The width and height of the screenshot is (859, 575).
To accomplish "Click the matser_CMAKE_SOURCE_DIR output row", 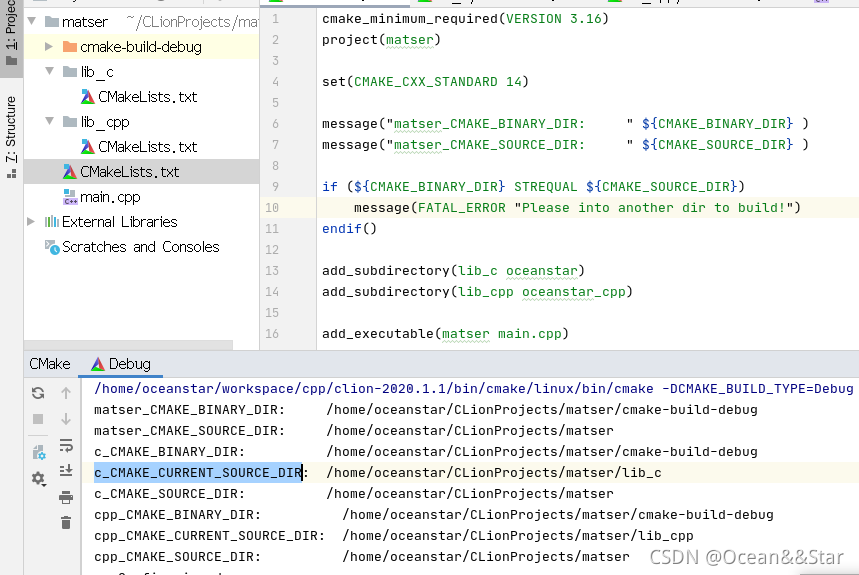I will [354, 431].
